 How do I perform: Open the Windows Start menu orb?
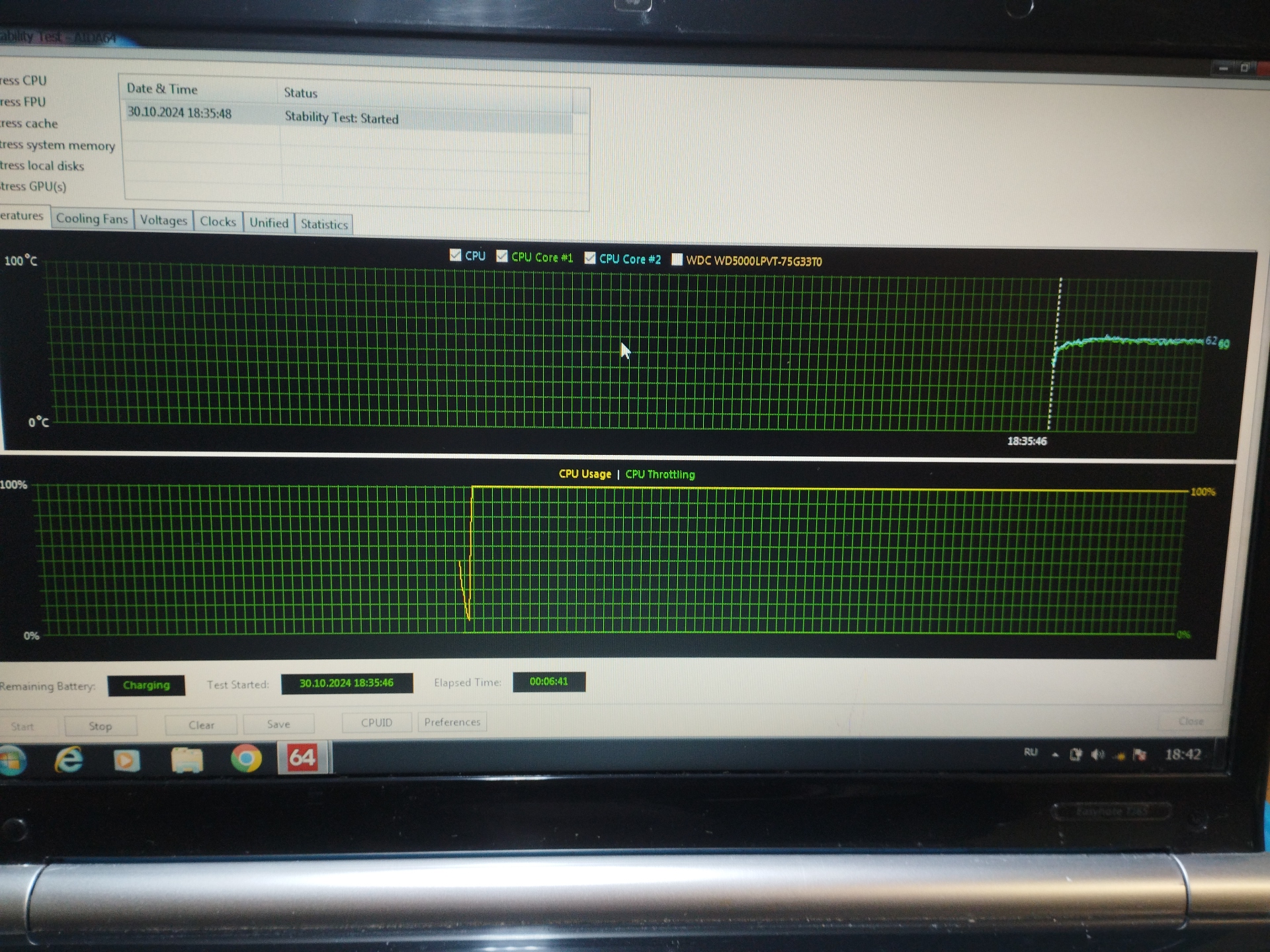[12, 760]
